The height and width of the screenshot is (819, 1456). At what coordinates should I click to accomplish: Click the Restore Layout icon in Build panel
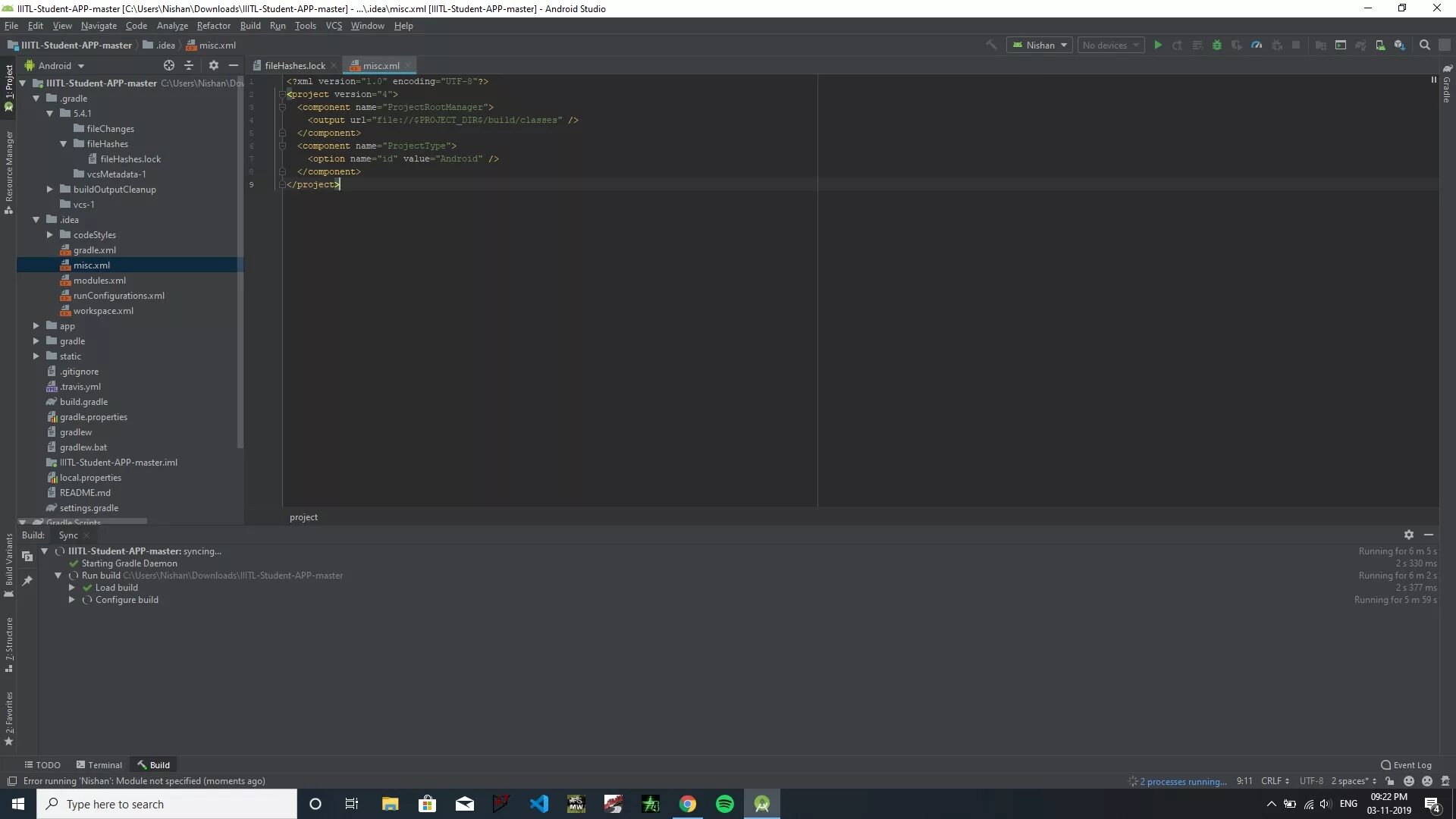pyautogui.click(x=27, y=557)
